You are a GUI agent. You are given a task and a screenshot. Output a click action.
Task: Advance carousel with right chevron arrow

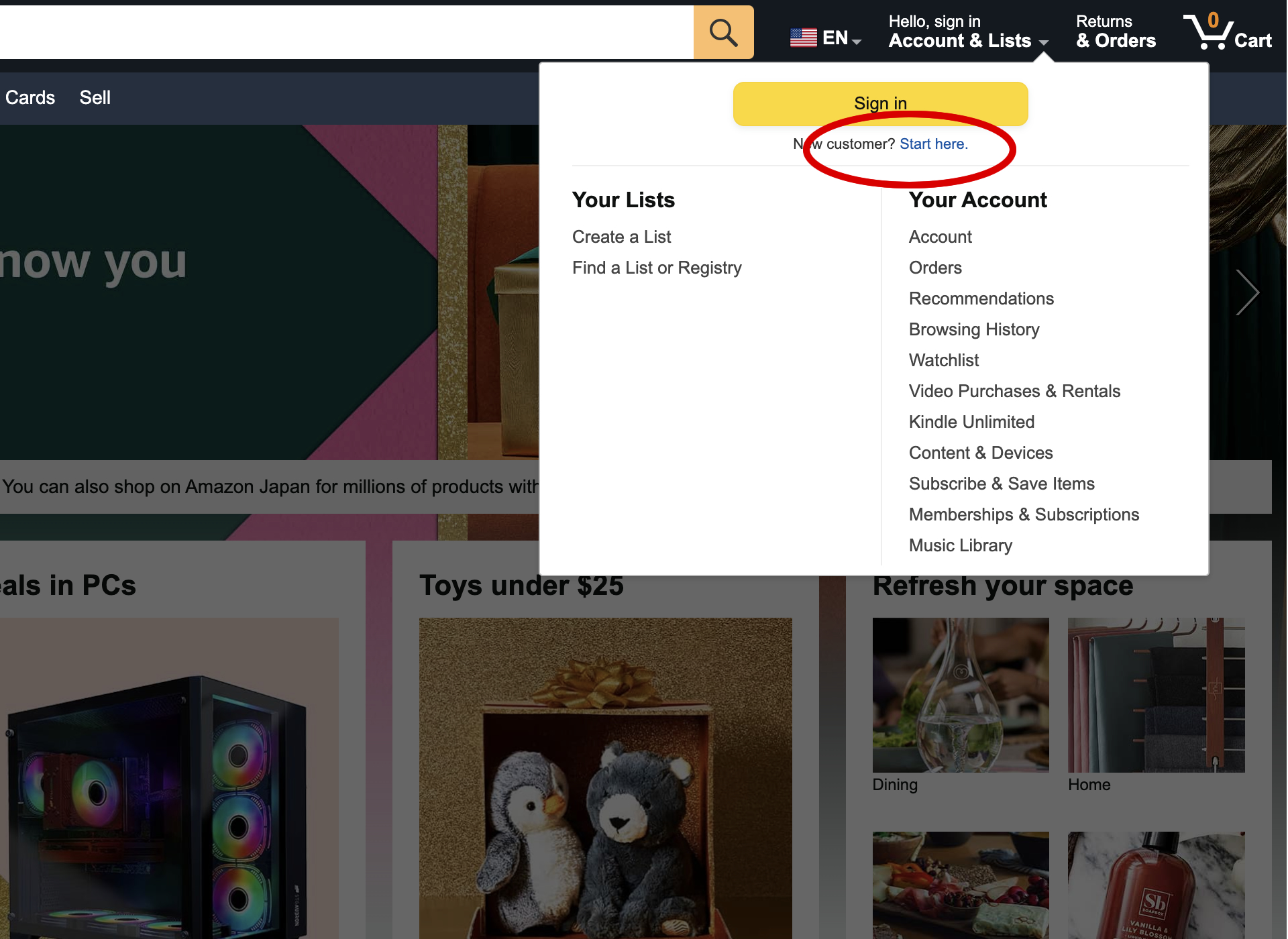[x=1248, y=292]
